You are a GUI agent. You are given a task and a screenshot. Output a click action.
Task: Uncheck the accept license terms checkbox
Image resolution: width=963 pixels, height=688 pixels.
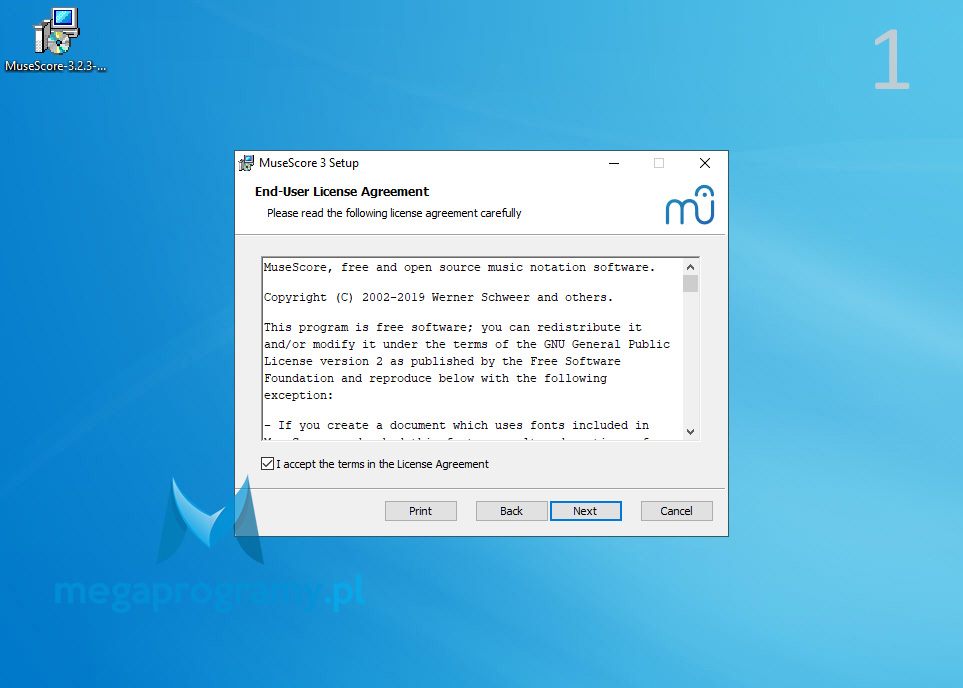[x=267, y=464]
